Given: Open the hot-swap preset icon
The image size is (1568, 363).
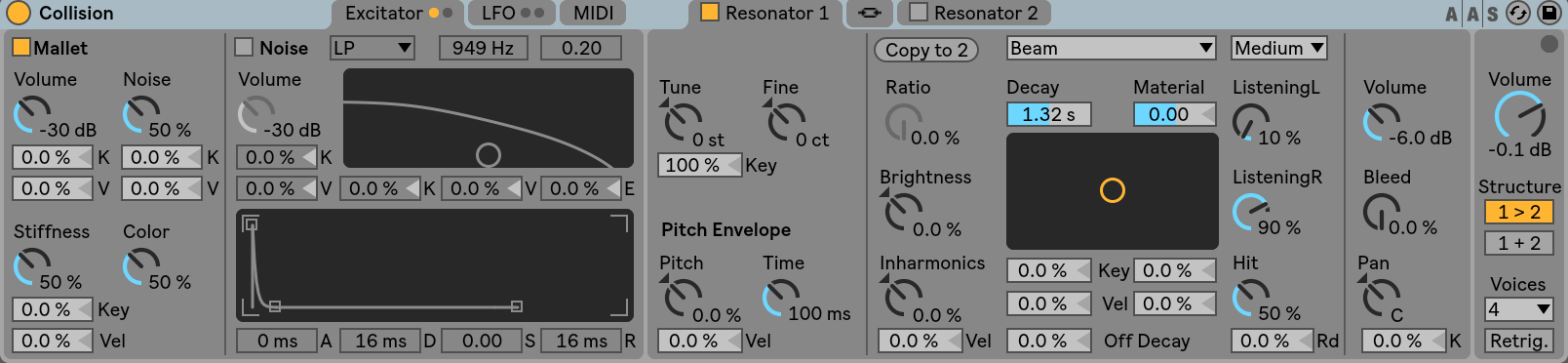Looking at the screenshot, I should point(1518,13).
